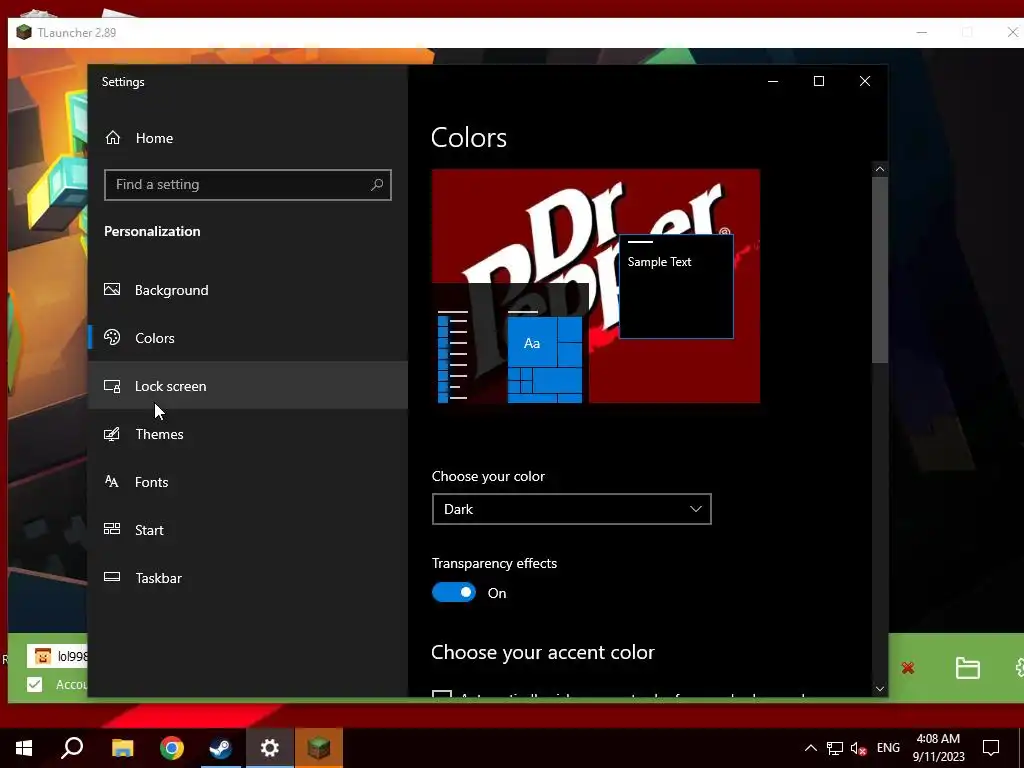Open the Taskbar settings page
This screenshot has width=1024, height=768.
pos(248,578)
